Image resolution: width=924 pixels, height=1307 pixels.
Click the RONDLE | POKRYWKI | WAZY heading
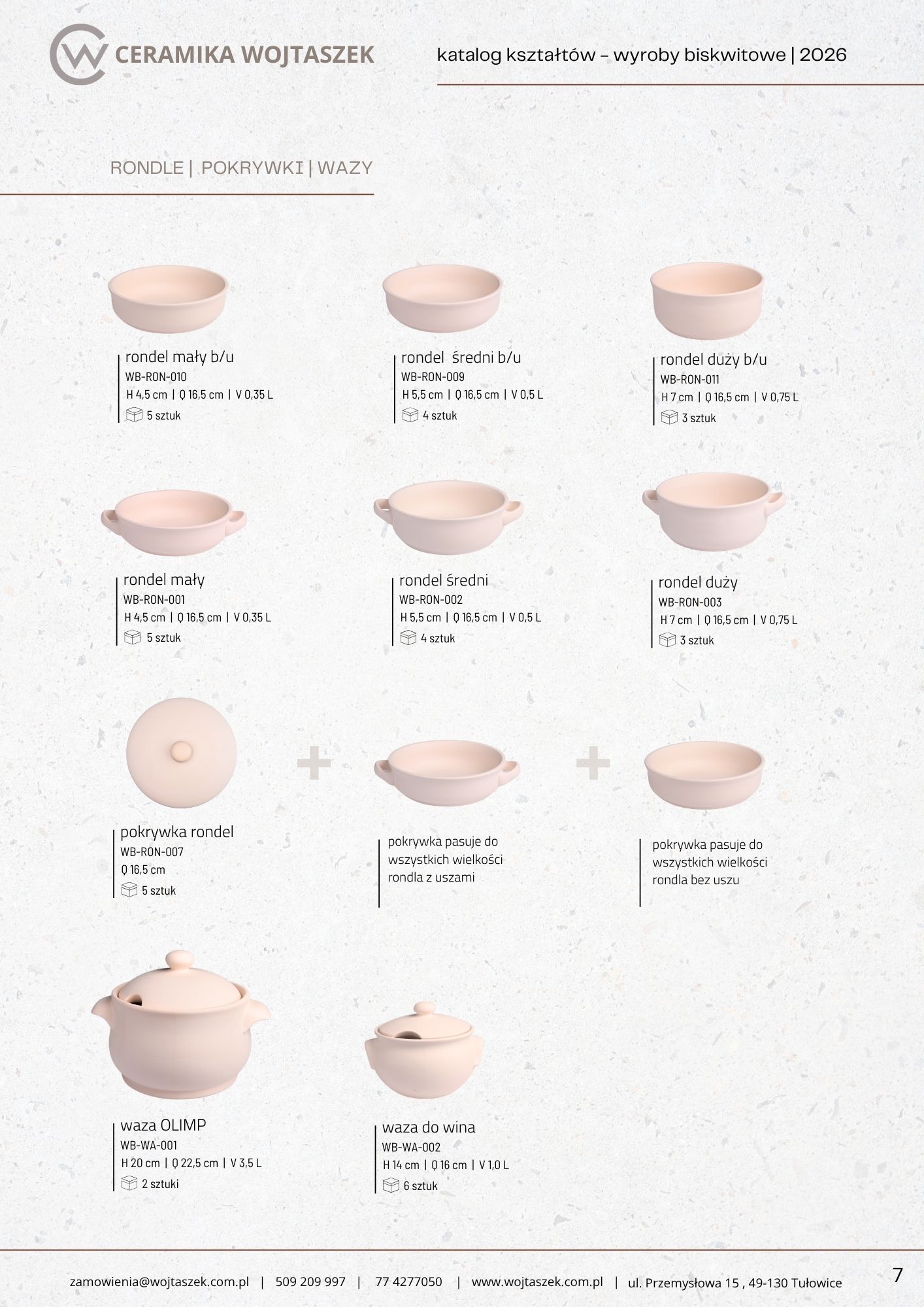(241, 168)
